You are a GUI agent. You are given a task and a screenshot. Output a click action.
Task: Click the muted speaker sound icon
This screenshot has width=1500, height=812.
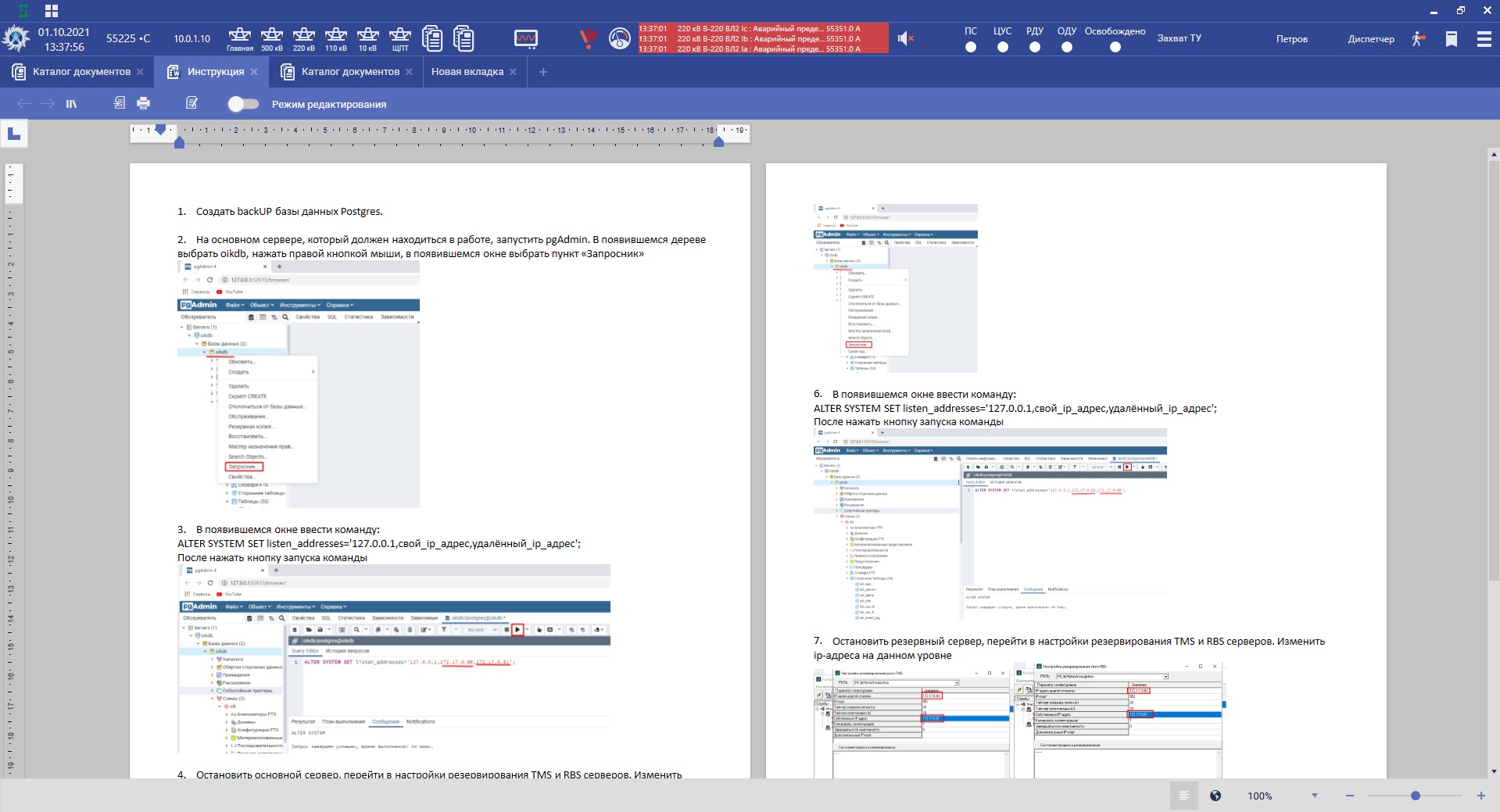[x=905, y=38]
